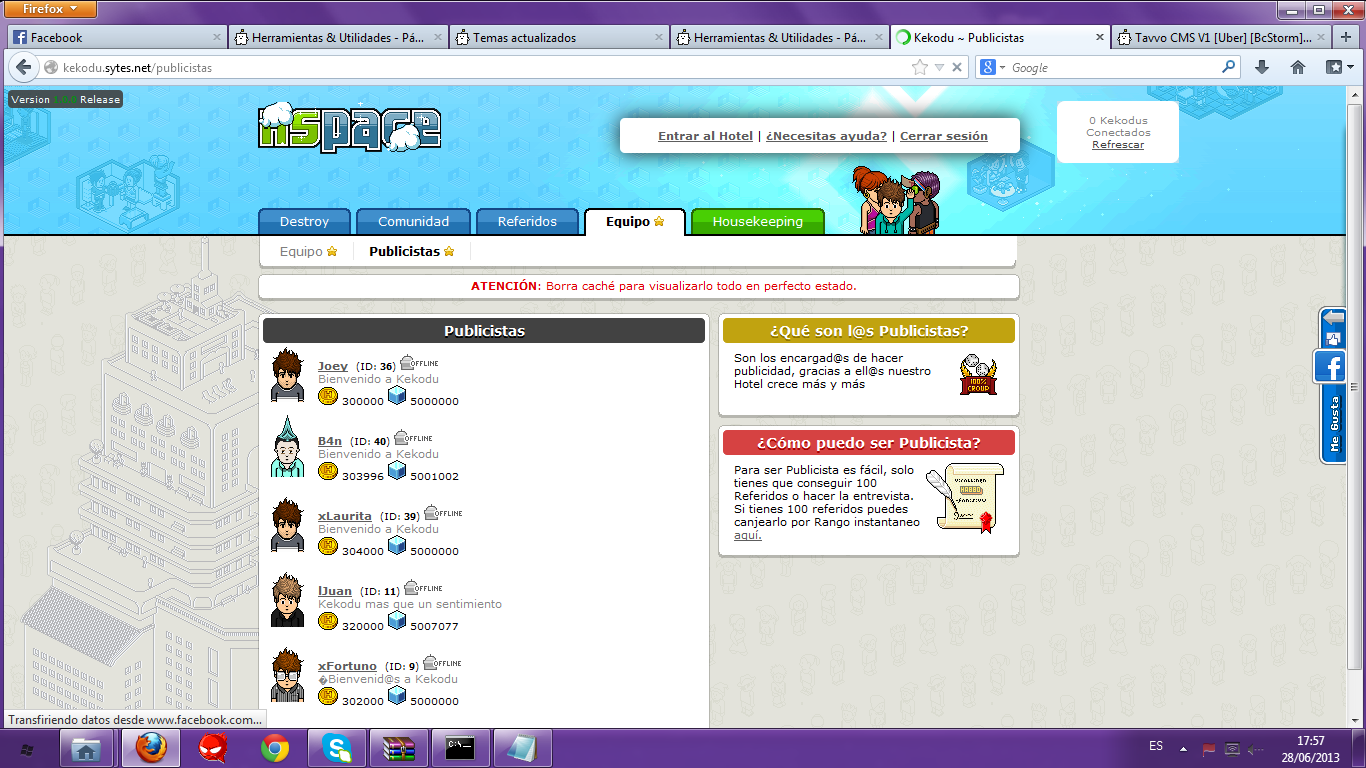The height and width of the screenshot is (768, 1366).
Task: Open the Google search engine dropdown
Action: pyautogui.click(x=993, y=67)
